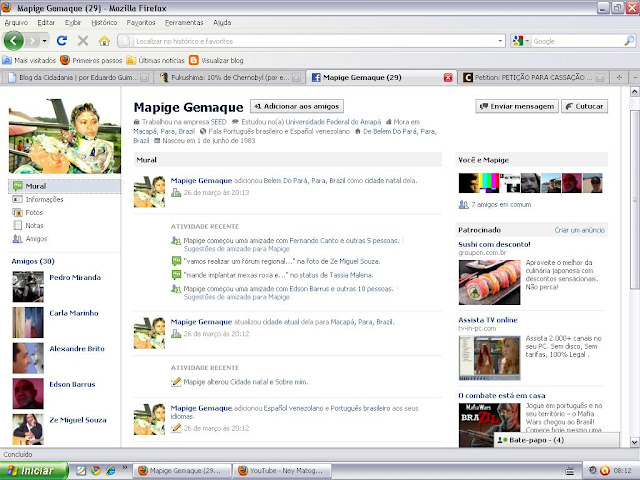Open the Exibir menu
The height and width of the screenshot is (480, 640).
click(73, 22)
